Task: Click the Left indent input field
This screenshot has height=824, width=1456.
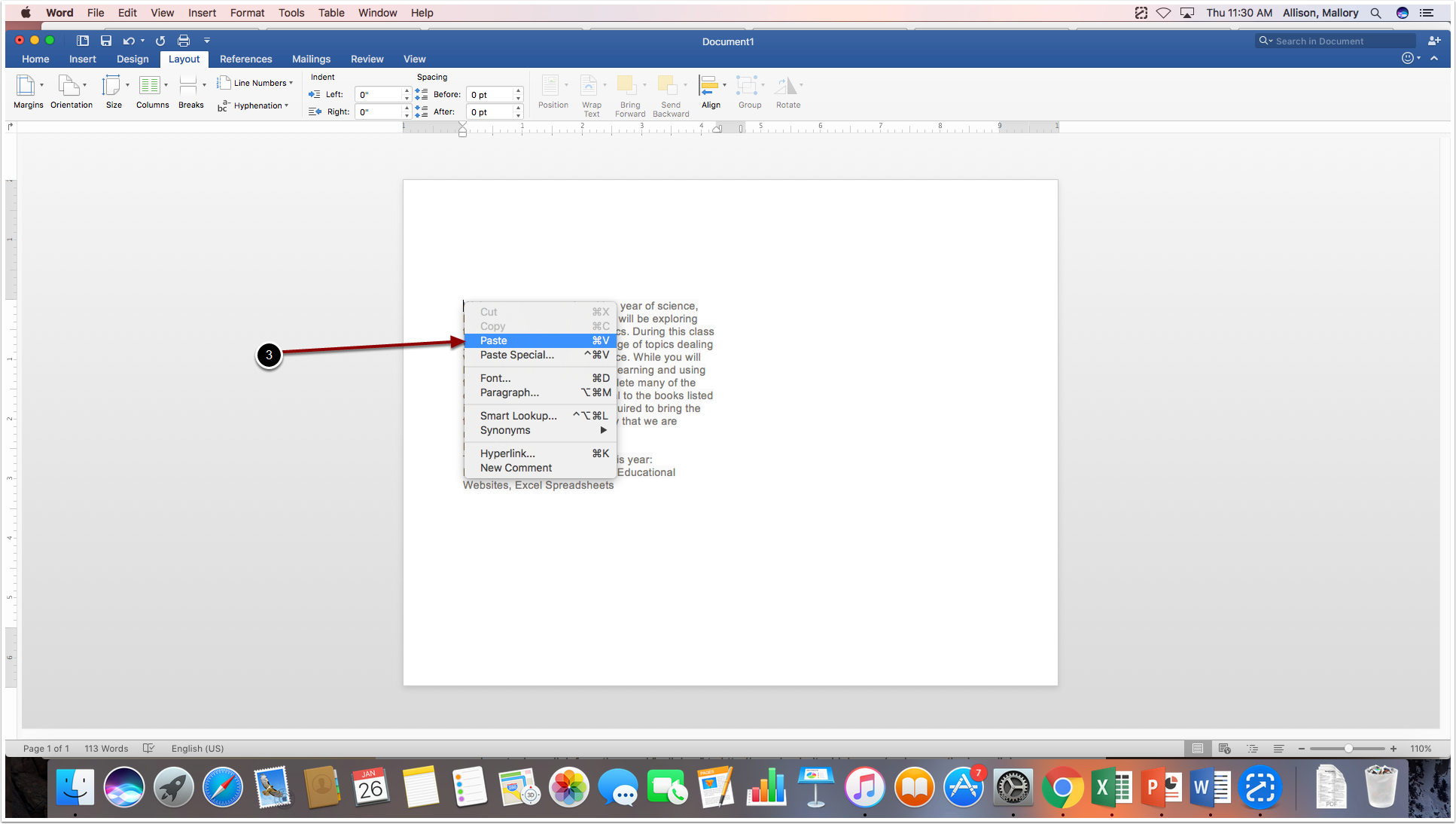Action: 379,94
